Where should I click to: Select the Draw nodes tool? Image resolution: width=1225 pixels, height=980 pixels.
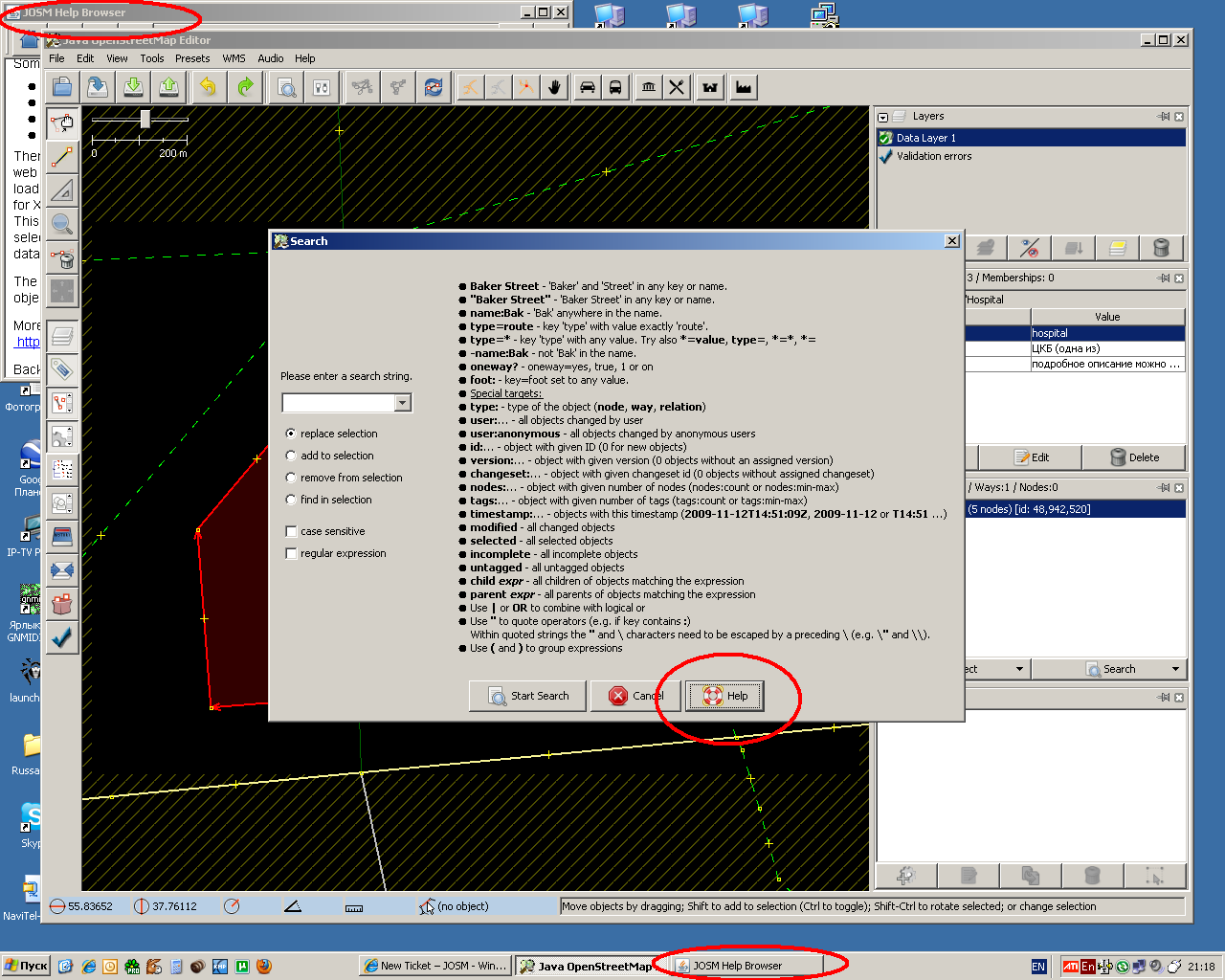62,156
